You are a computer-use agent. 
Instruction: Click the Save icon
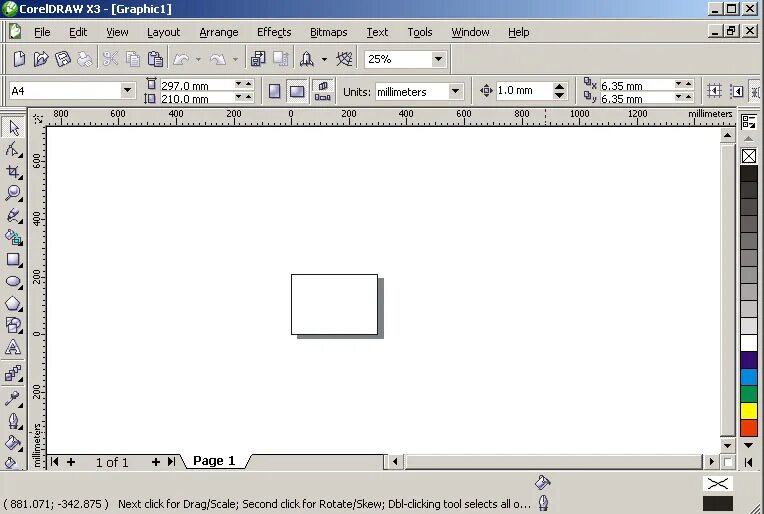point(63,59)
